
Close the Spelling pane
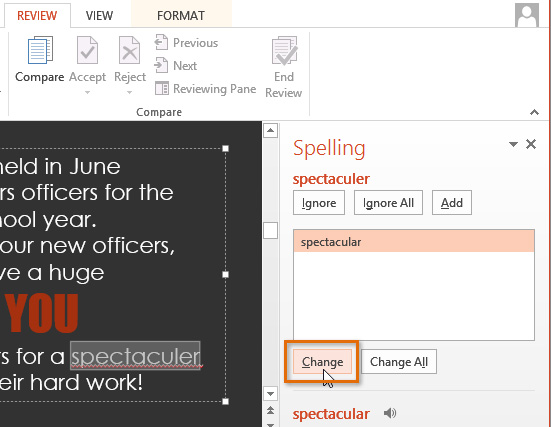tap(531, 144)
